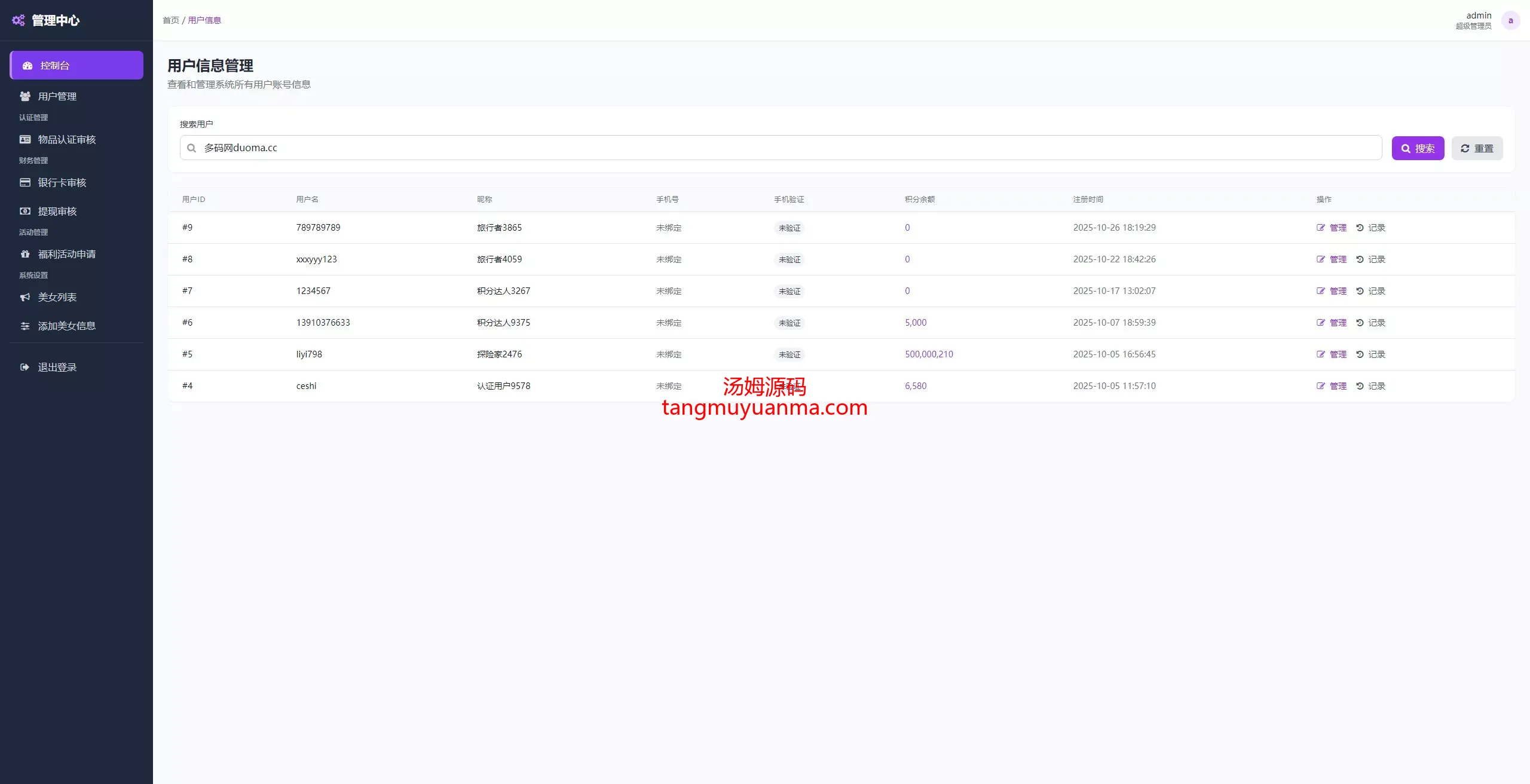Click the gears logo icon beside 管理中心
Screen dimensions: 1530x784
(x=19, y=20)
